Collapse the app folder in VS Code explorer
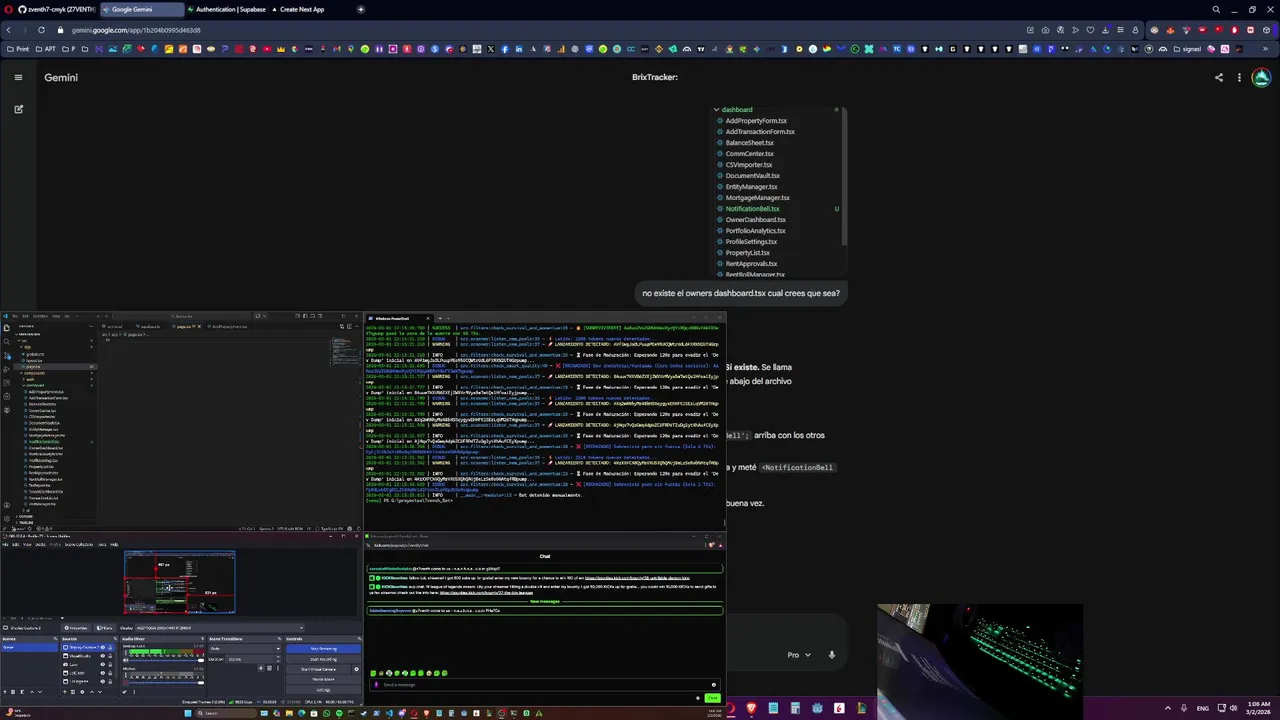The height and width of the screenshot is (720, 1280). [26, 347]
